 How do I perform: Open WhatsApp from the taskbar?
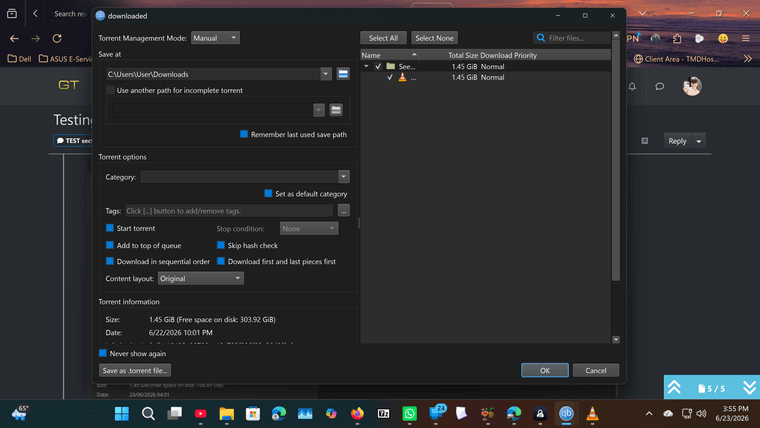coord(410,413)
